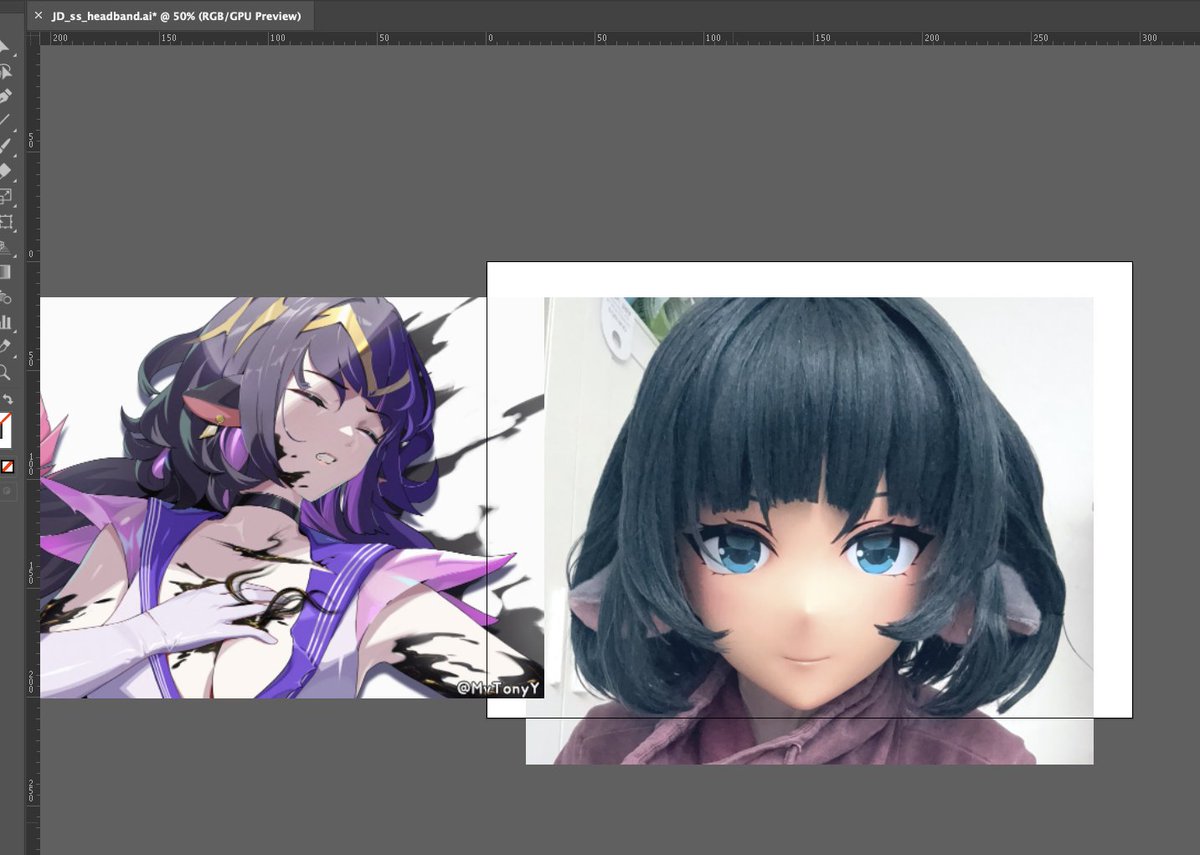Select the Perspective Grid tool
The height and width of the screenshot is (855, 1200).
point(5,247)
